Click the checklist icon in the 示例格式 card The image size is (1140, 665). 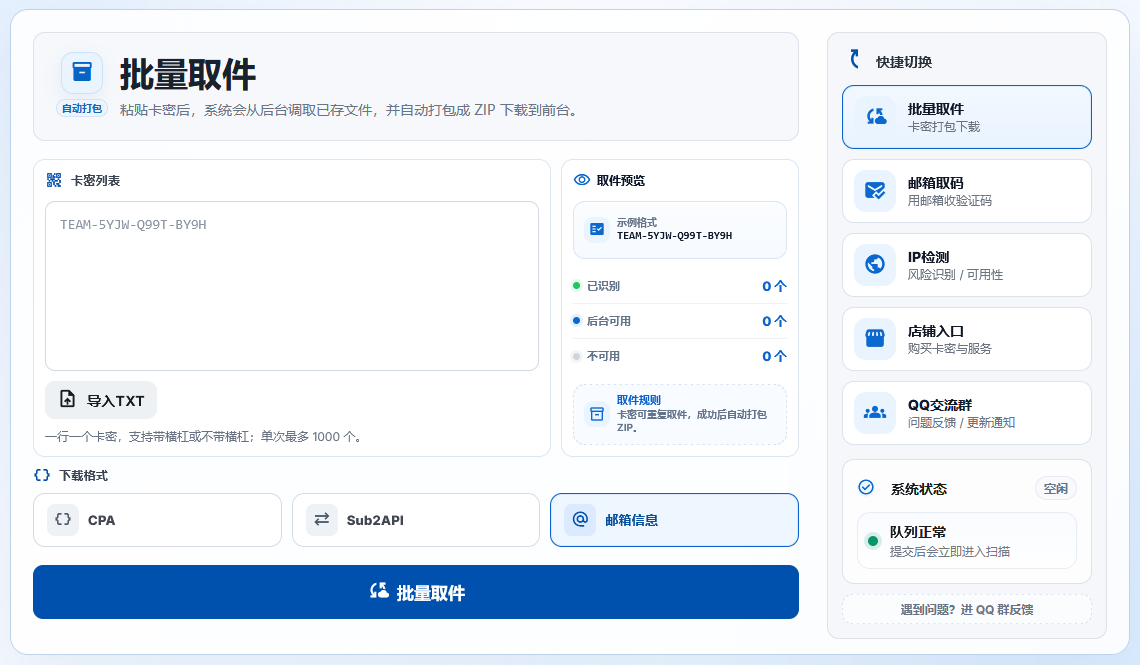597,229
